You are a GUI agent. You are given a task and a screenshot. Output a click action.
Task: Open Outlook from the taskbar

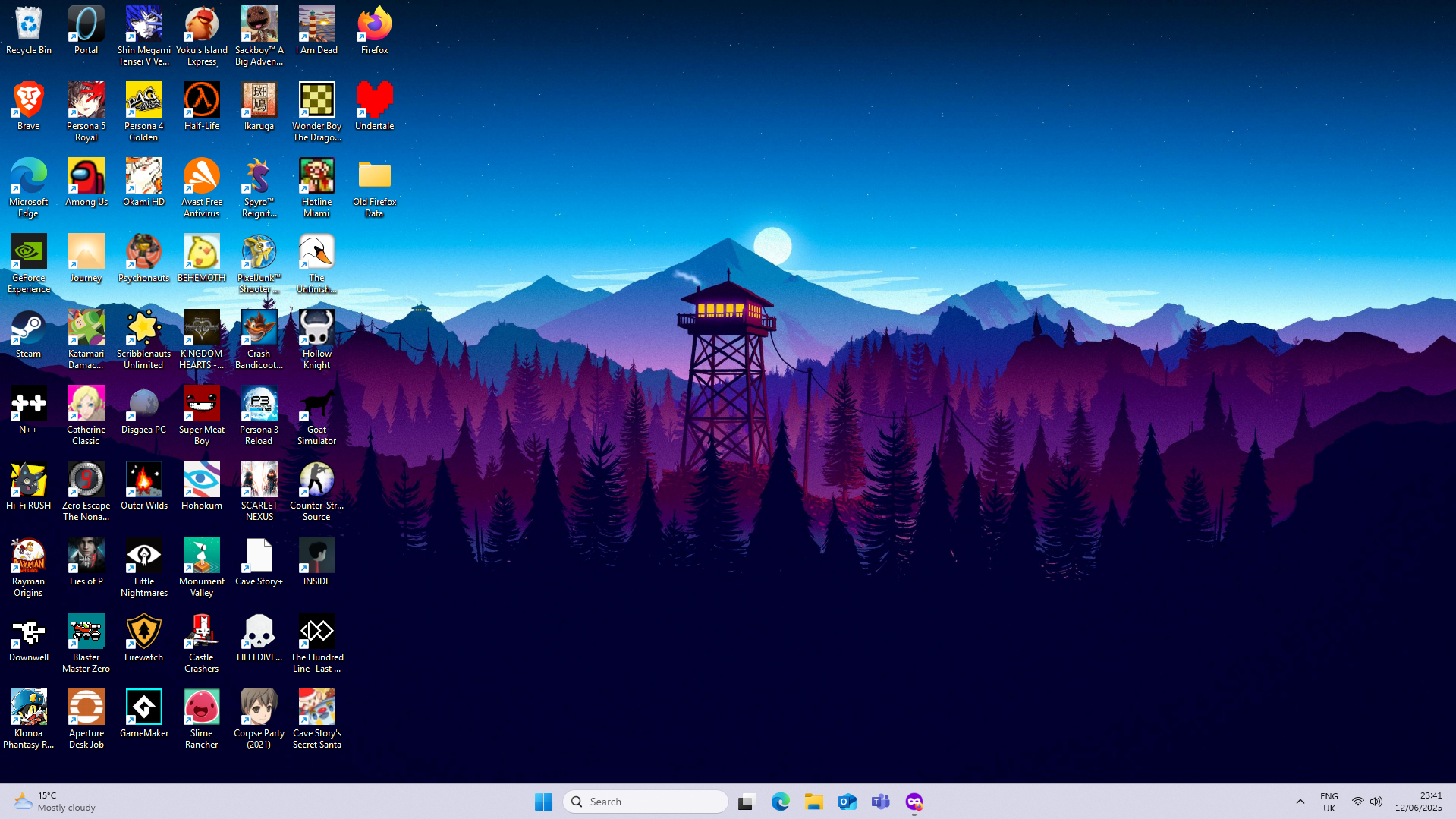(x=847, y=802)
